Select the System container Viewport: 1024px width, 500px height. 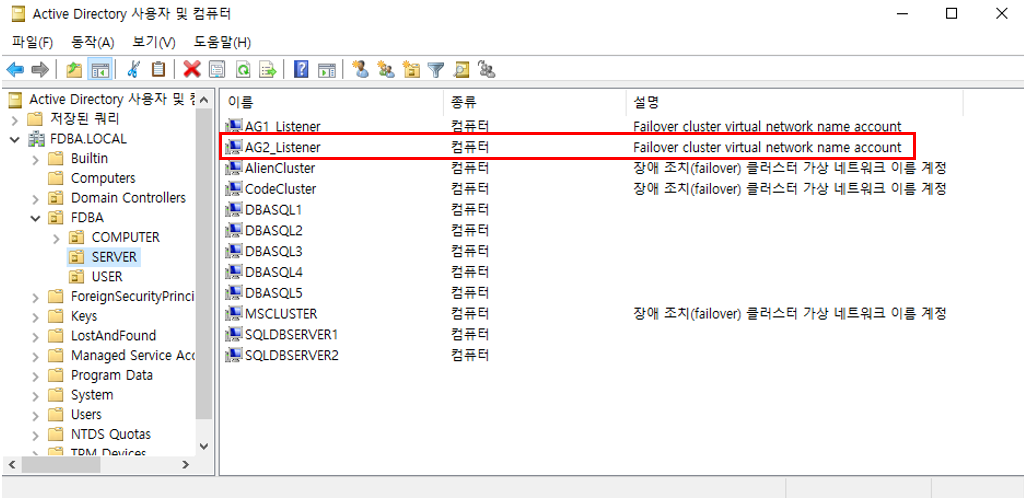coord(92,395)
